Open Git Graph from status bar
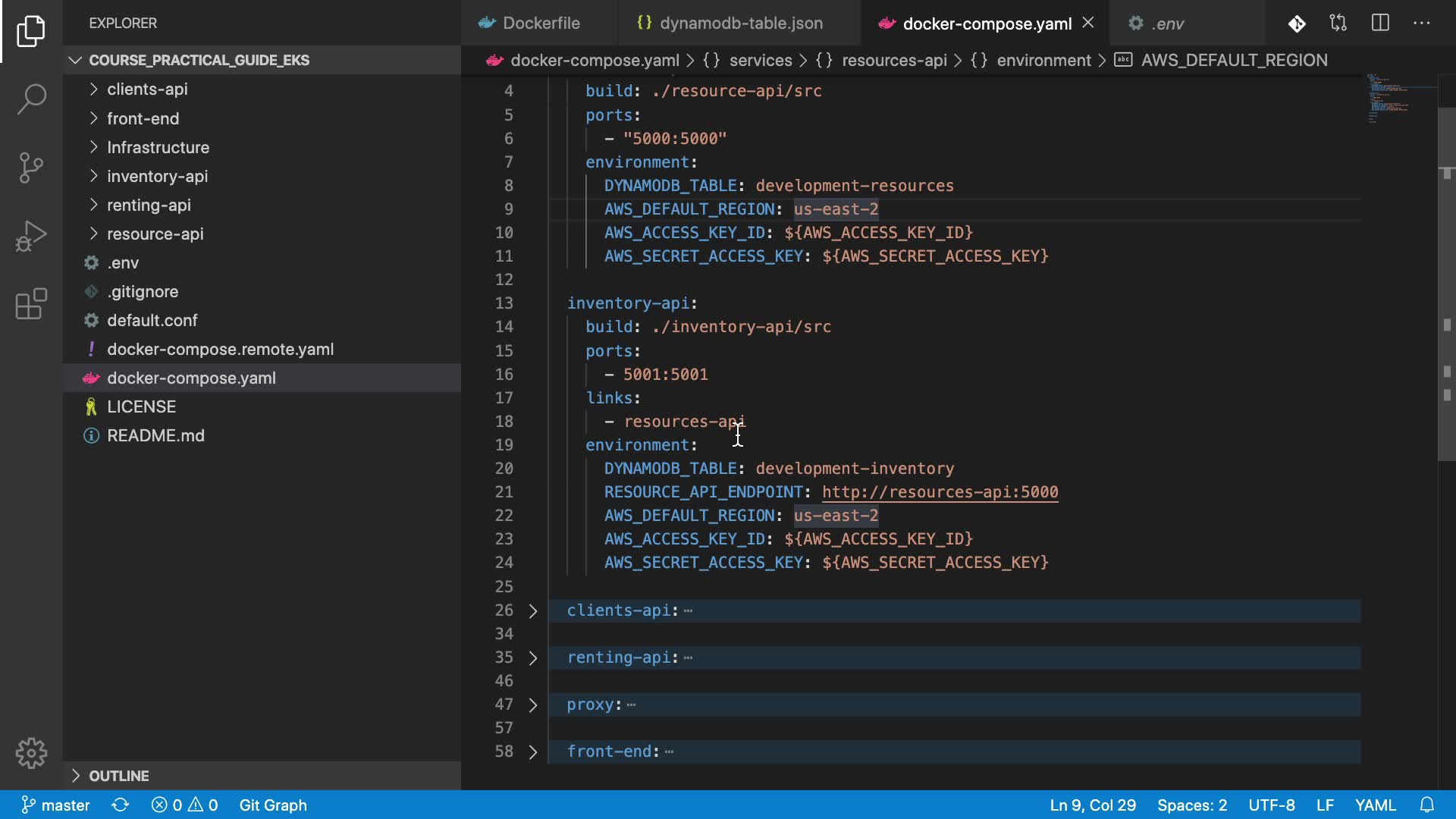Image resolution: width=1456 pixels, height=819 pixels. click(273, 805)
